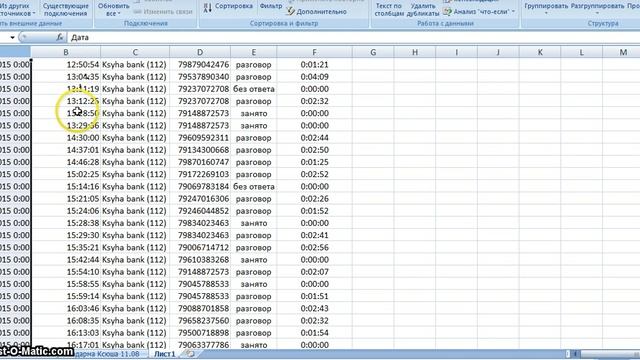Click time cell 15:29:30
Viewport: 640px width, 360px height.
66,235
